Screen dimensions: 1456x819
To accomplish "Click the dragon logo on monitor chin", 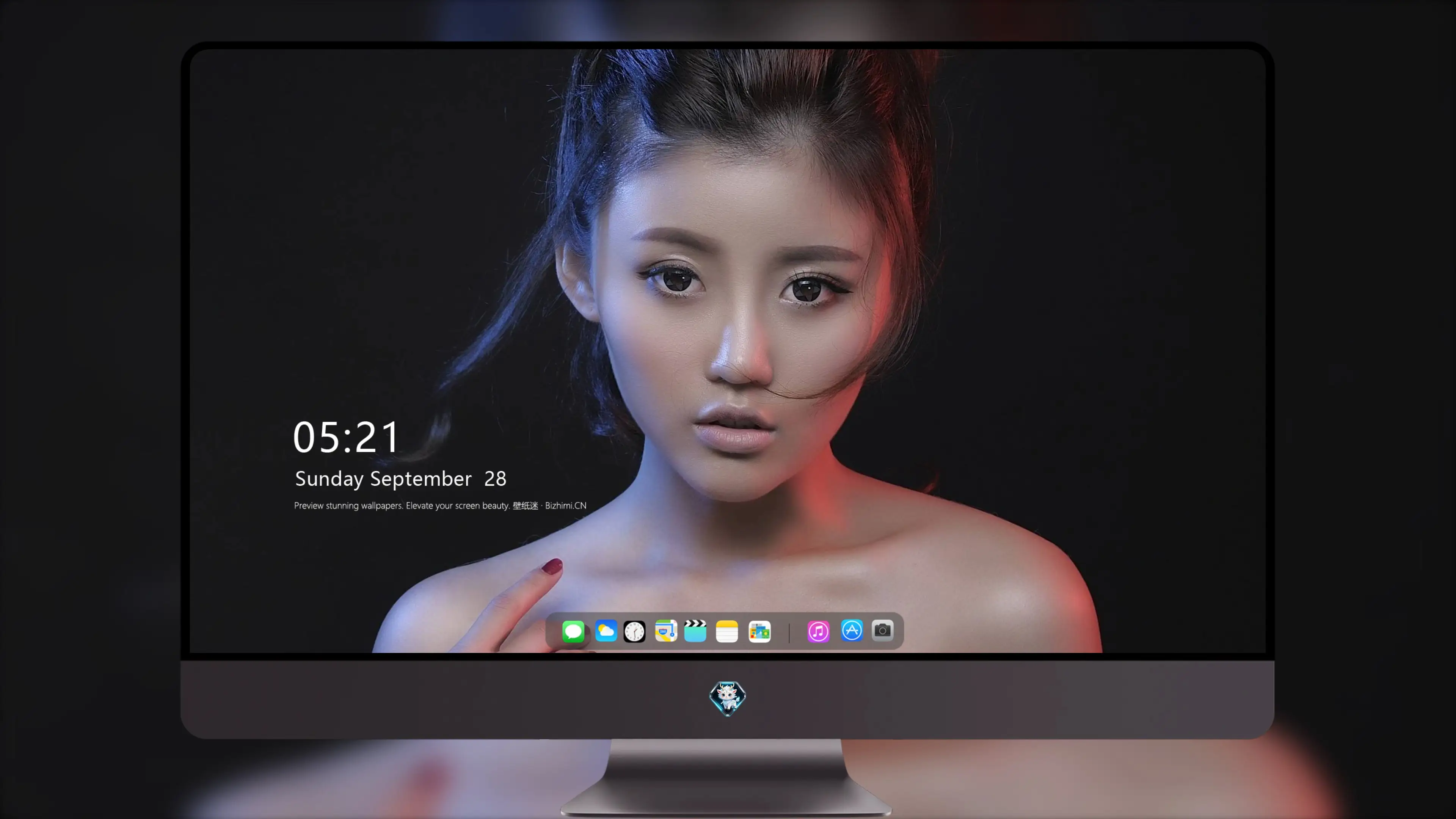I will pyautogui.click(x=728, y=698).
